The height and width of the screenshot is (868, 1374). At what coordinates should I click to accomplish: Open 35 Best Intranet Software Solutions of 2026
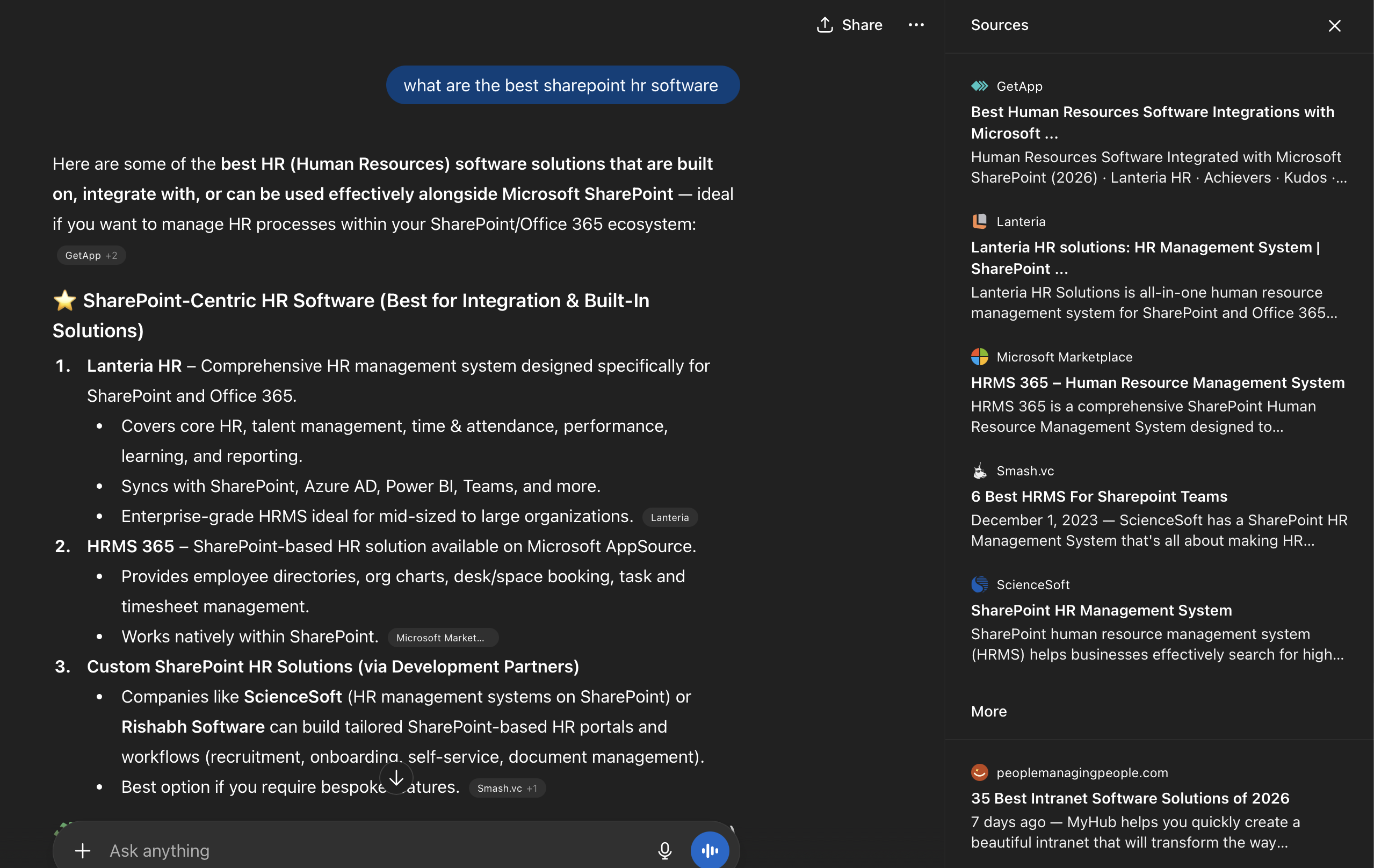[x=1130, y=798]
